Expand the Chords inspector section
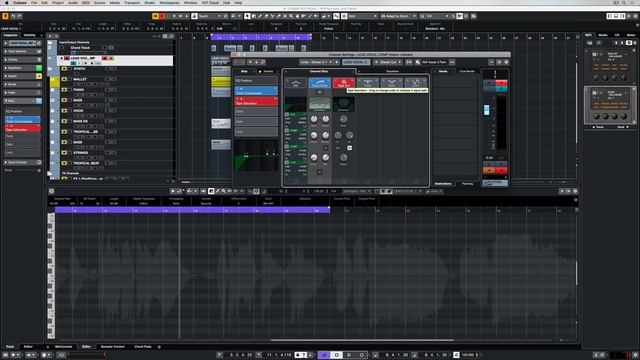640x360 pixels. point(22,60)
